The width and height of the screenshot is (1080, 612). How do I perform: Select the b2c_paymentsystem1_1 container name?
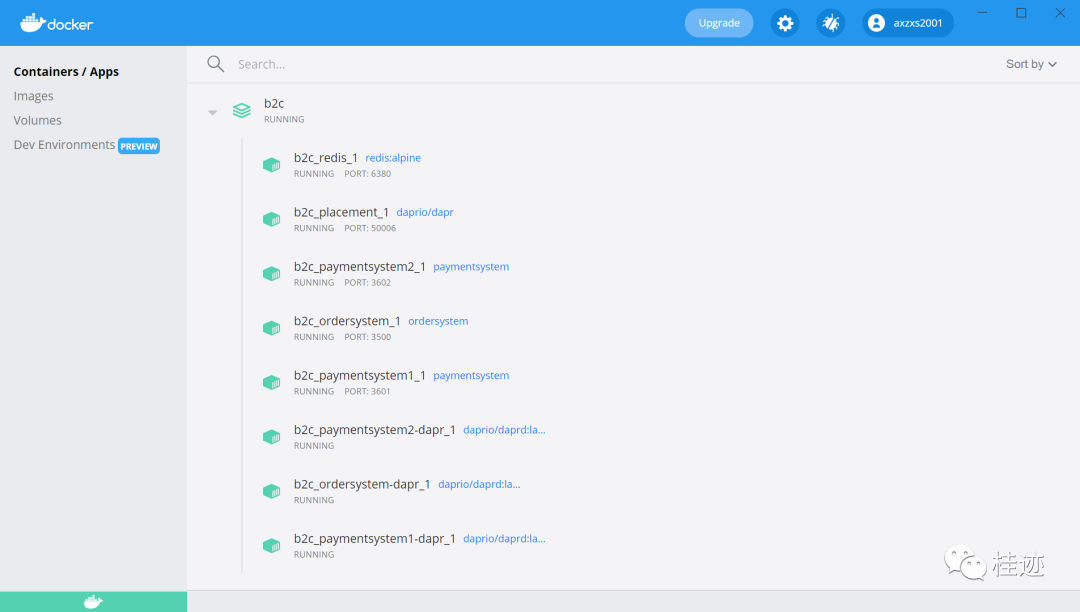click(360, 375)
